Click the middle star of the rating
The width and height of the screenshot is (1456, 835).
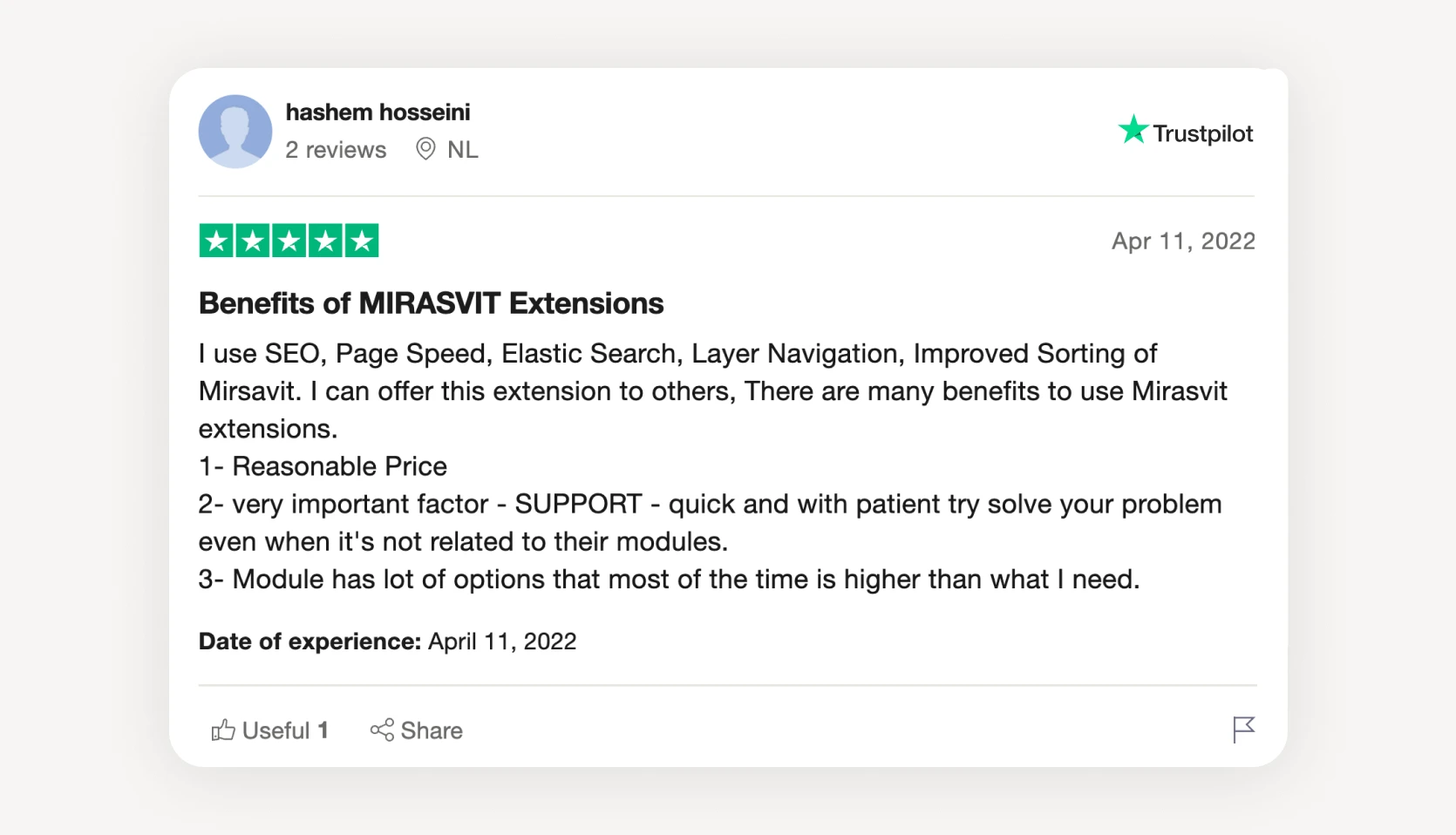click(x=288, y=241)
